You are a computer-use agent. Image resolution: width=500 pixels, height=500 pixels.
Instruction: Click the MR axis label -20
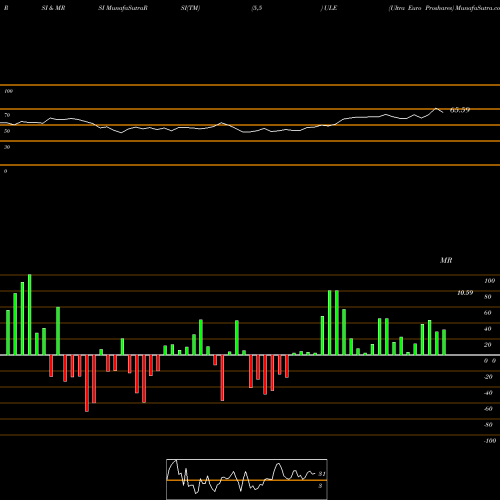pyautogui.click(x=488, y=377)
